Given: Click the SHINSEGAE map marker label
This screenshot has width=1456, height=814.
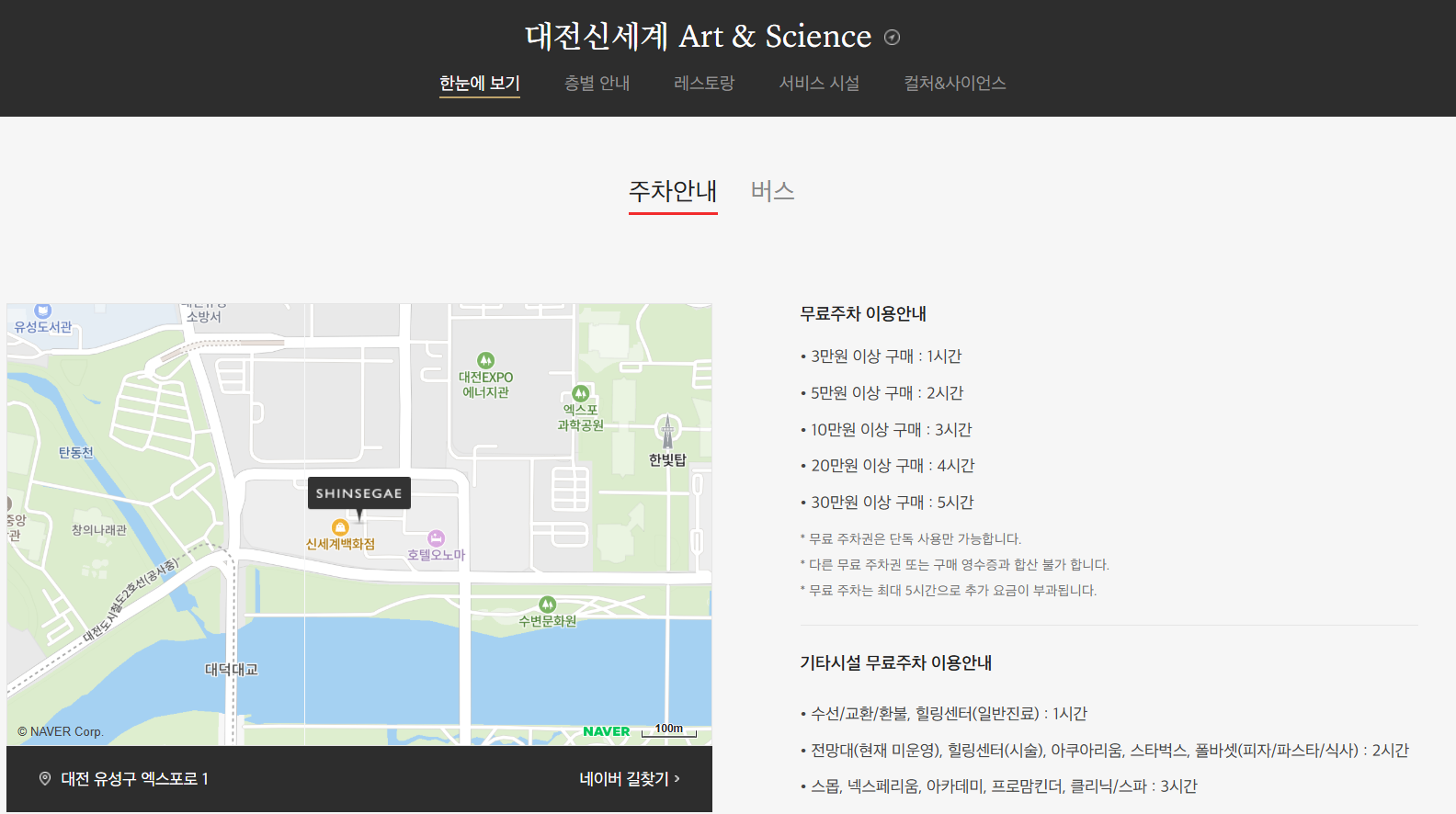Looking at the screenshot, I should click(x=359, y=493).
